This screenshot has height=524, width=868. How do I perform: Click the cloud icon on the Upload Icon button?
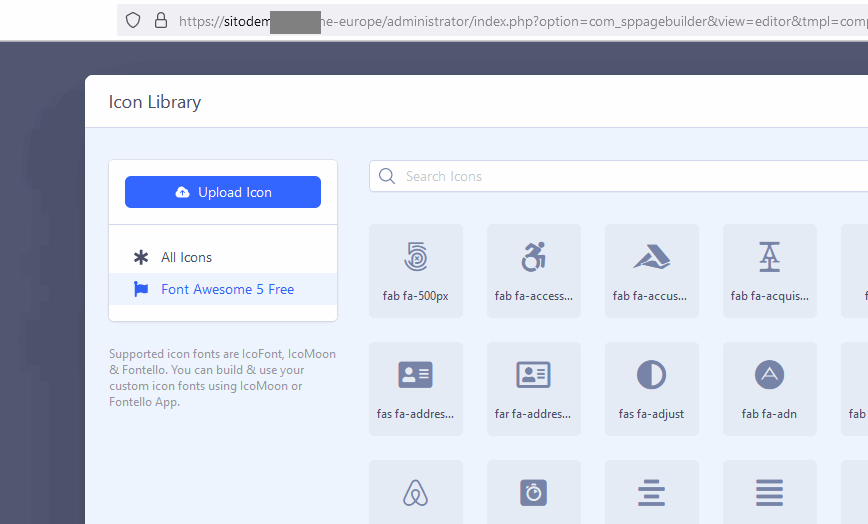(x=182, y=192)
